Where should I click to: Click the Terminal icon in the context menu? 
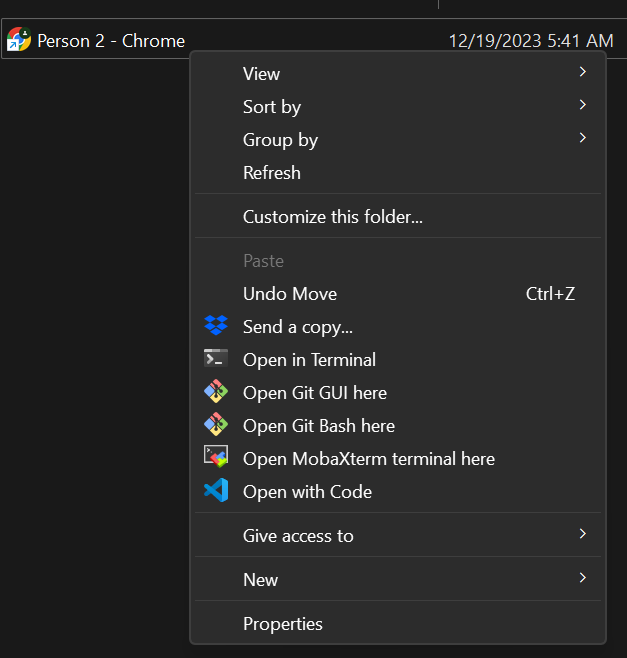tap(216, 359)
